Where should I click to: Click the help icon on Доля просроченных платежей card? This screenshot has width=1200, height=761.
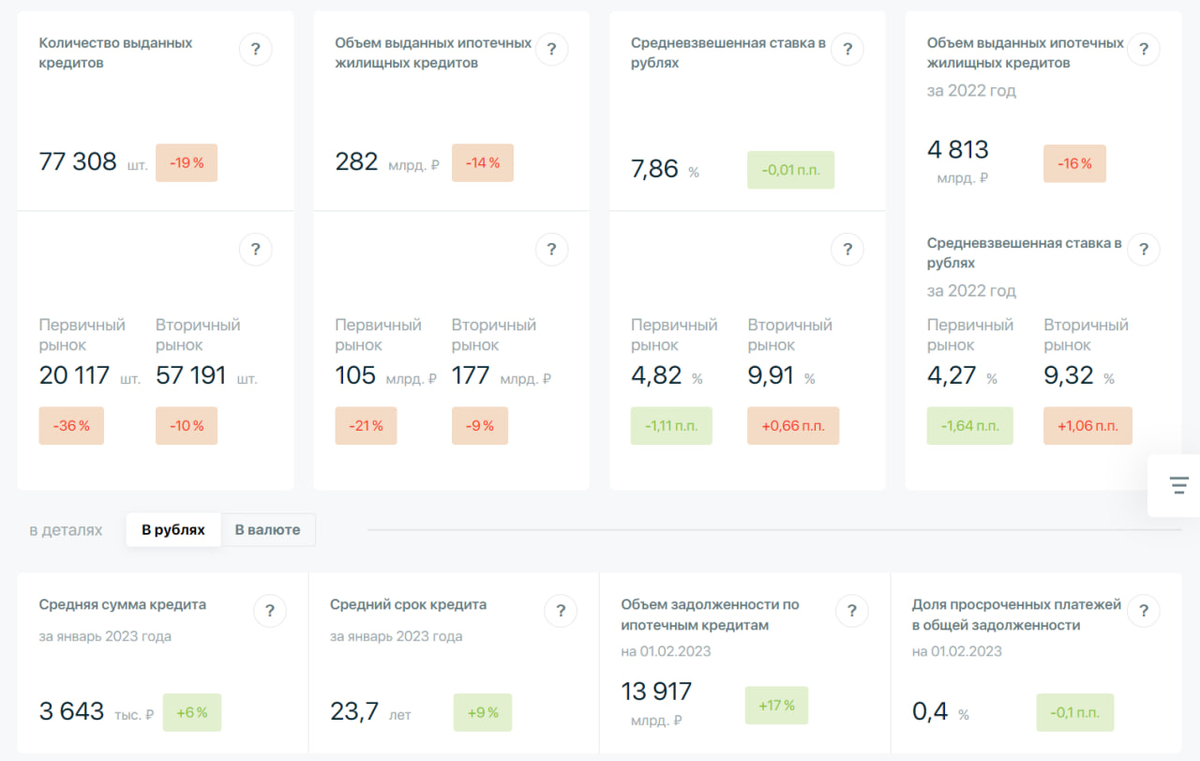click(1143, 611)
